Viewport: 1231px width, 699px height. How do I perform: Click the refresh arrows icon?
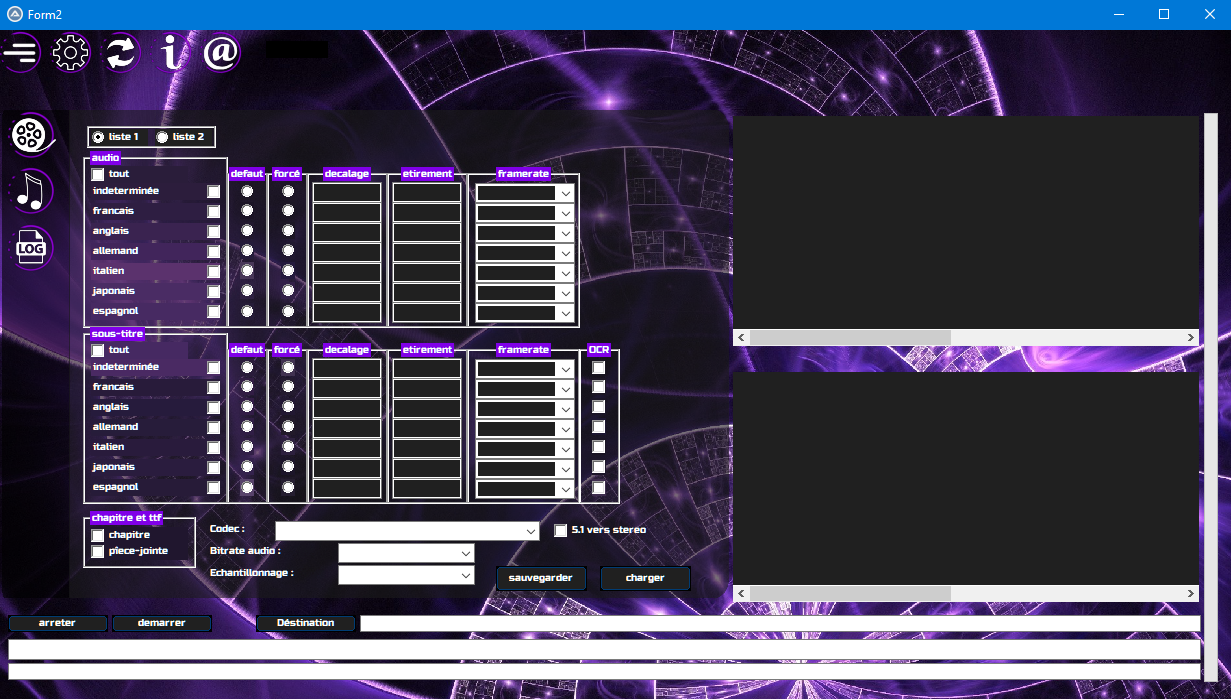coord(121,53)
